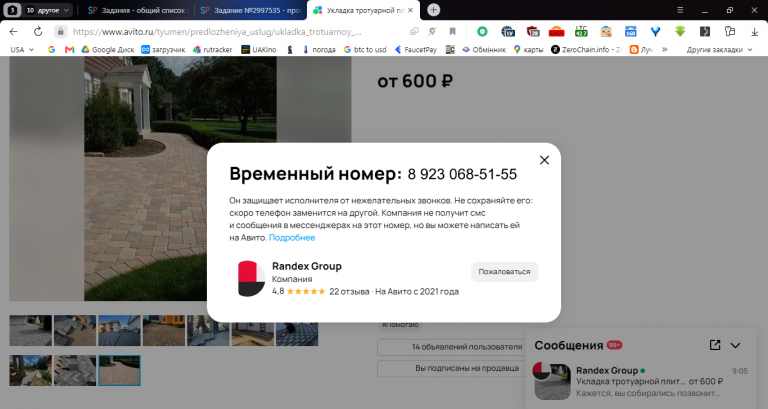The width and height of the screenshot is (768, 409).
Task: Open the pinned tabs counter 3
Action: [x=12, y=10]
